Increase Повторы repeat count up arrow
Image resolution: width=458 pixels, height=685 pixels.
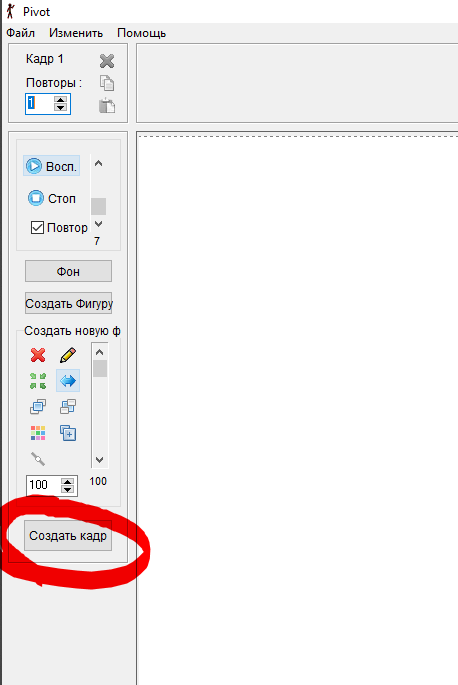pos(61,100)
